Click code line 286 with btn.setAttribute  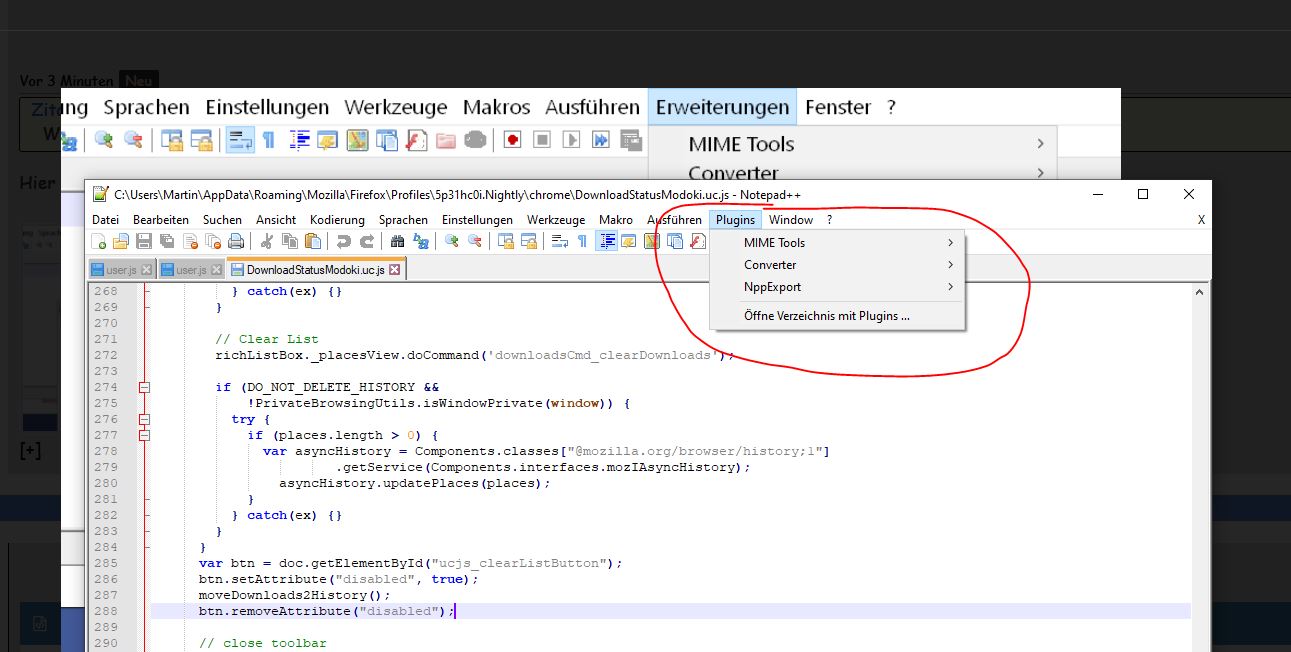pos(338,579)
